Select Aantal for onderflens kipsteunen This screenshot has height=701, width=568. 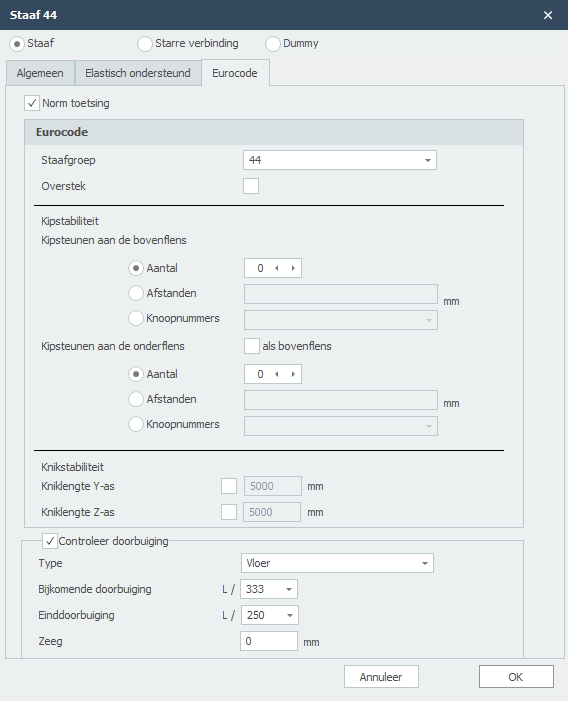(x=136, y=374)
